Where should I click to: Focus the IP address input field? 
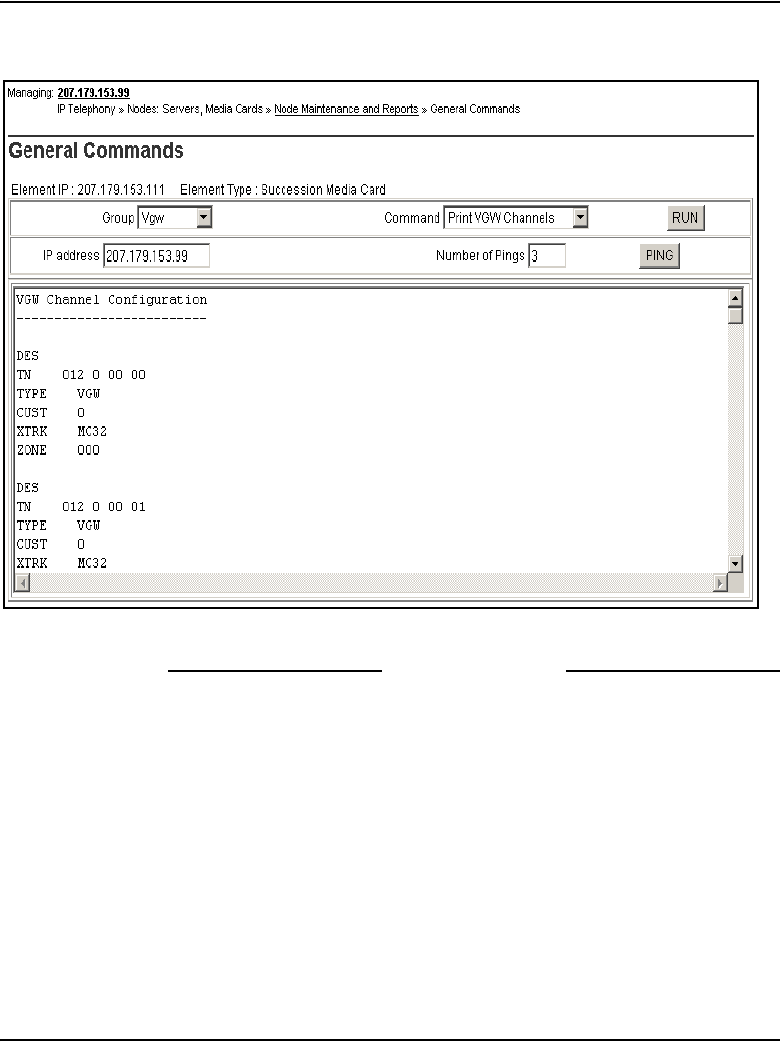[156, 256]
